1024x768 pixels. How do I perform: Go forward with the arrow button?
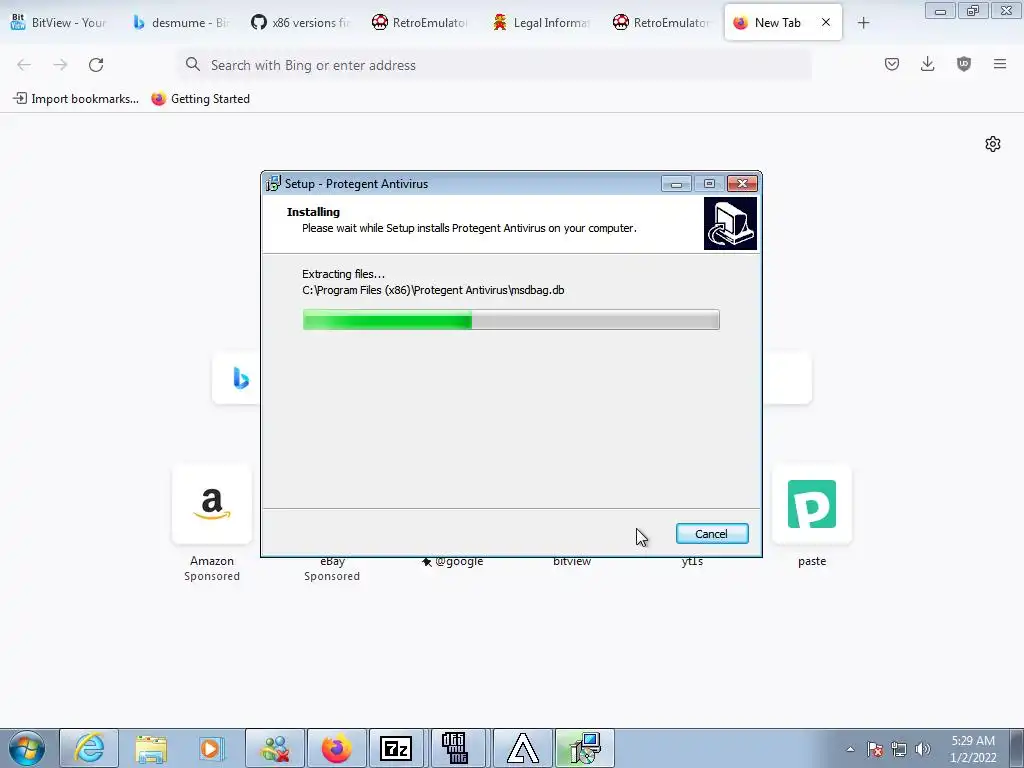(x=60, y=65)
